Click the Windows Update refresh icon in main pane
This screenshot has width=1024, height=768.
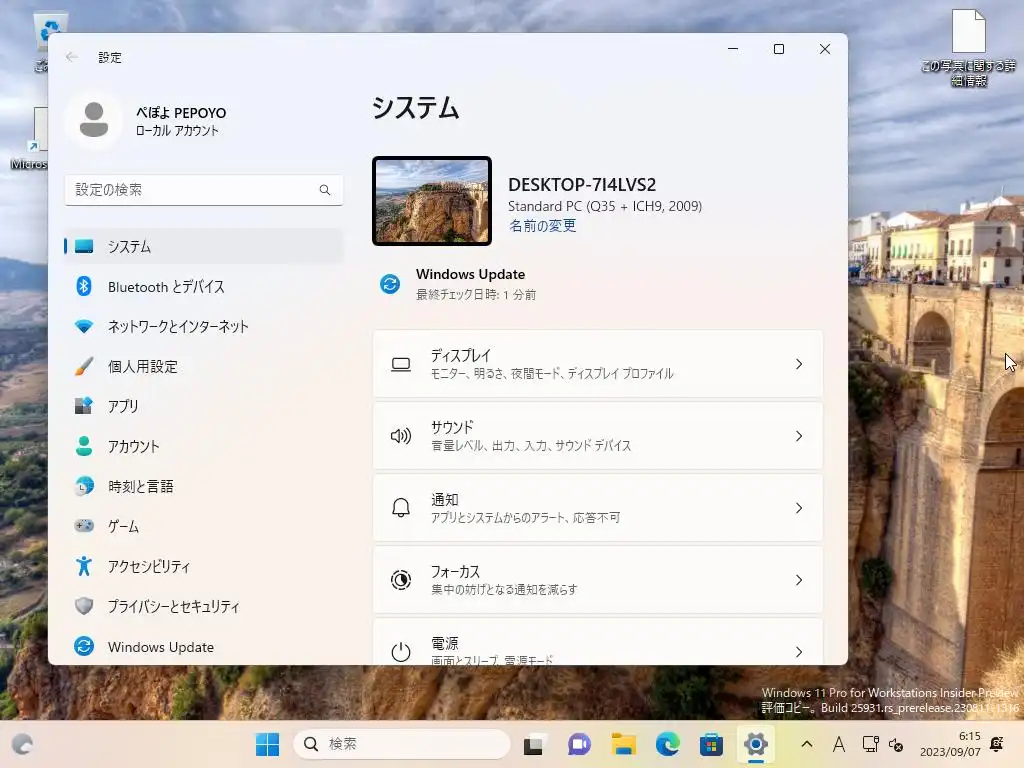(x=390, y=284)
